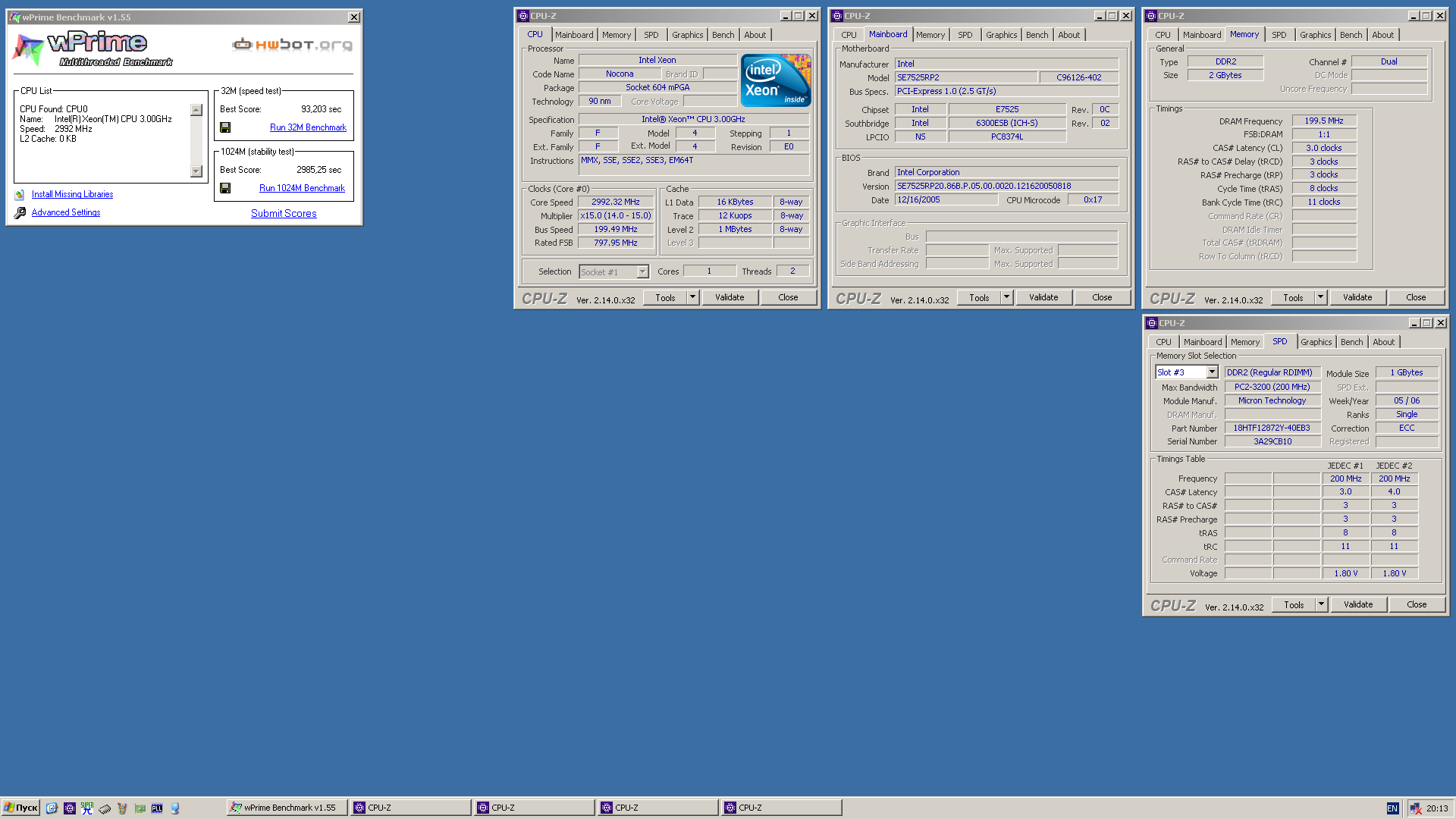Click the memory chip quick launch icon

105,808
